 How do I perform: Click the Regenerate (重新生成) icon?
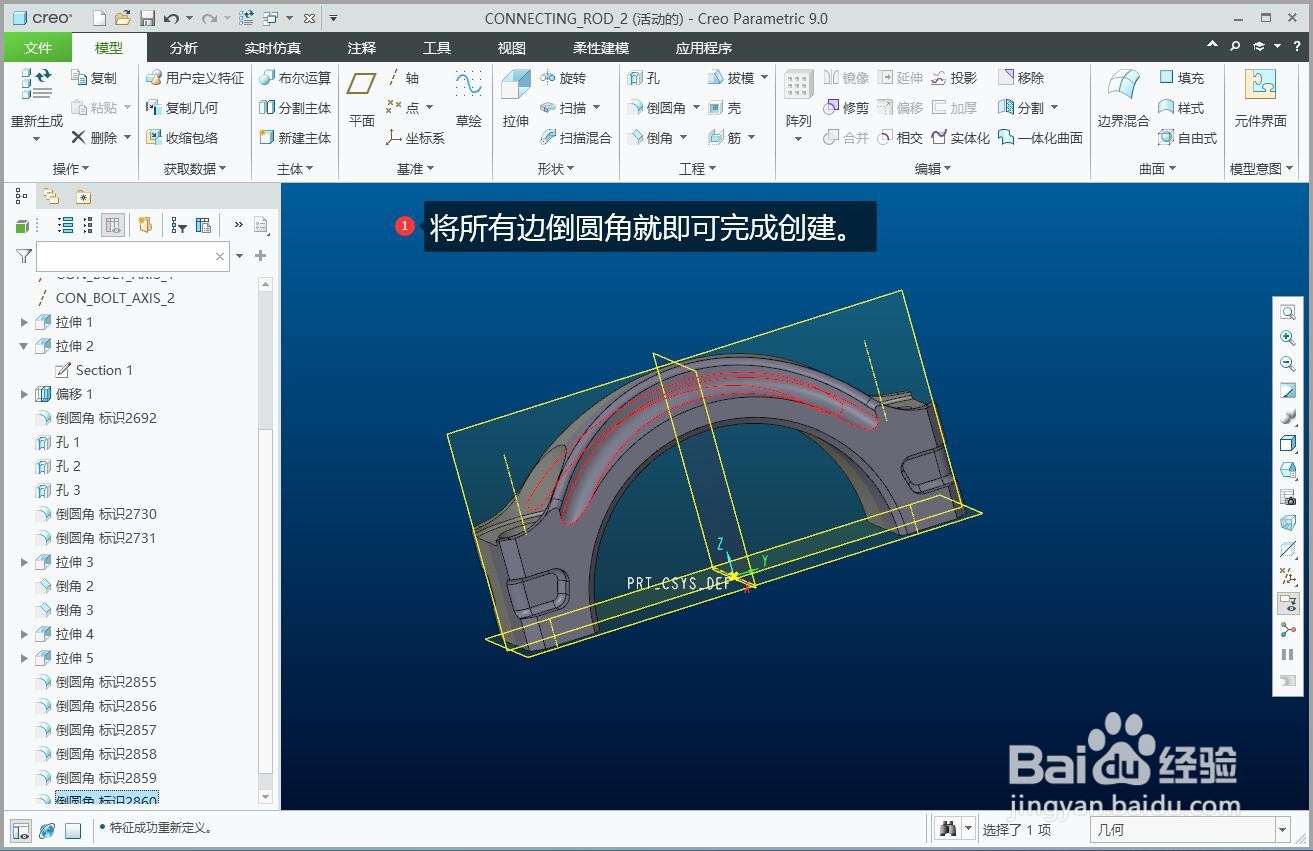36,84
